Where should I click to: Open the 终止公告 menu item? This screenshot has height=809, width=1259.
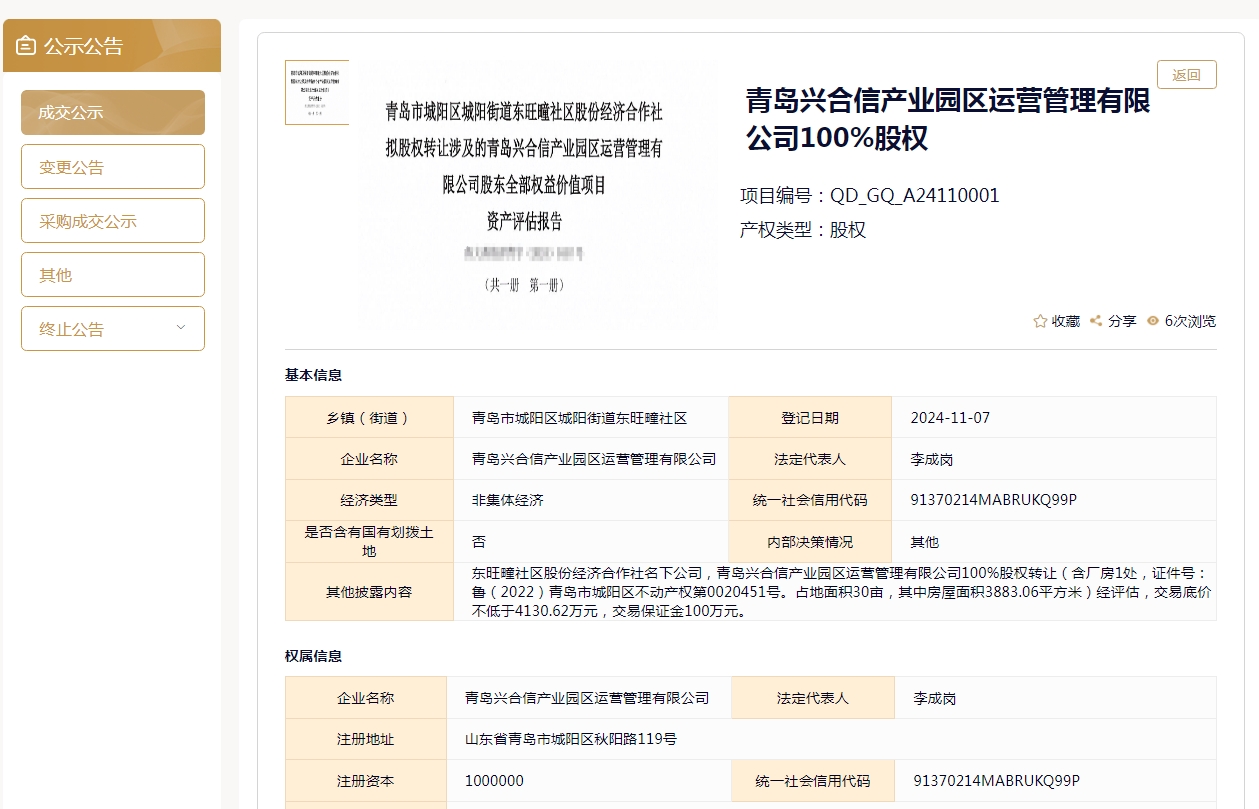pos(113,329)
